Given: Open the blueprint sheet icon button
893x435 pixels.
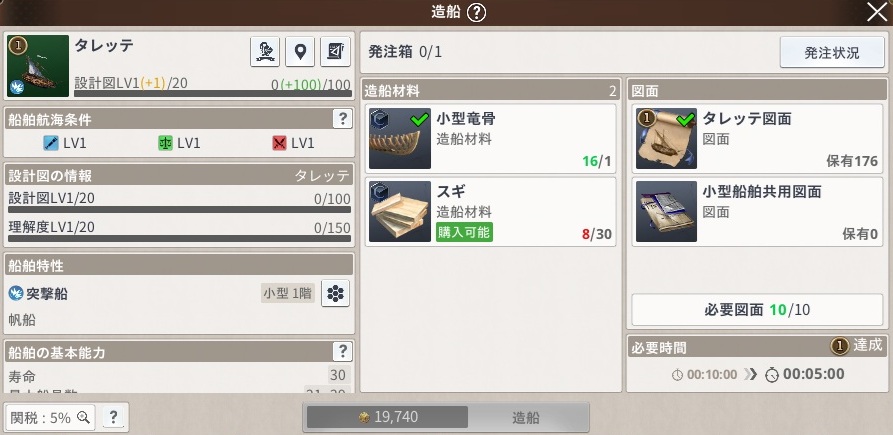Looking at the screenshot, I should pyautogui.click(x=335, y=52).
